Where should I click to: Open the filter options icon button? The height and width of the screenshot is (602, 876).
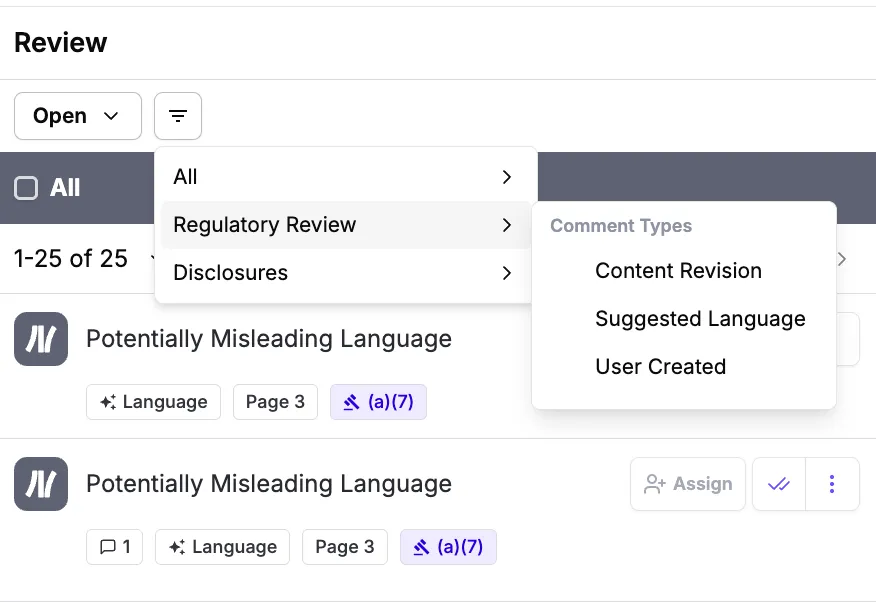point(178,116)
